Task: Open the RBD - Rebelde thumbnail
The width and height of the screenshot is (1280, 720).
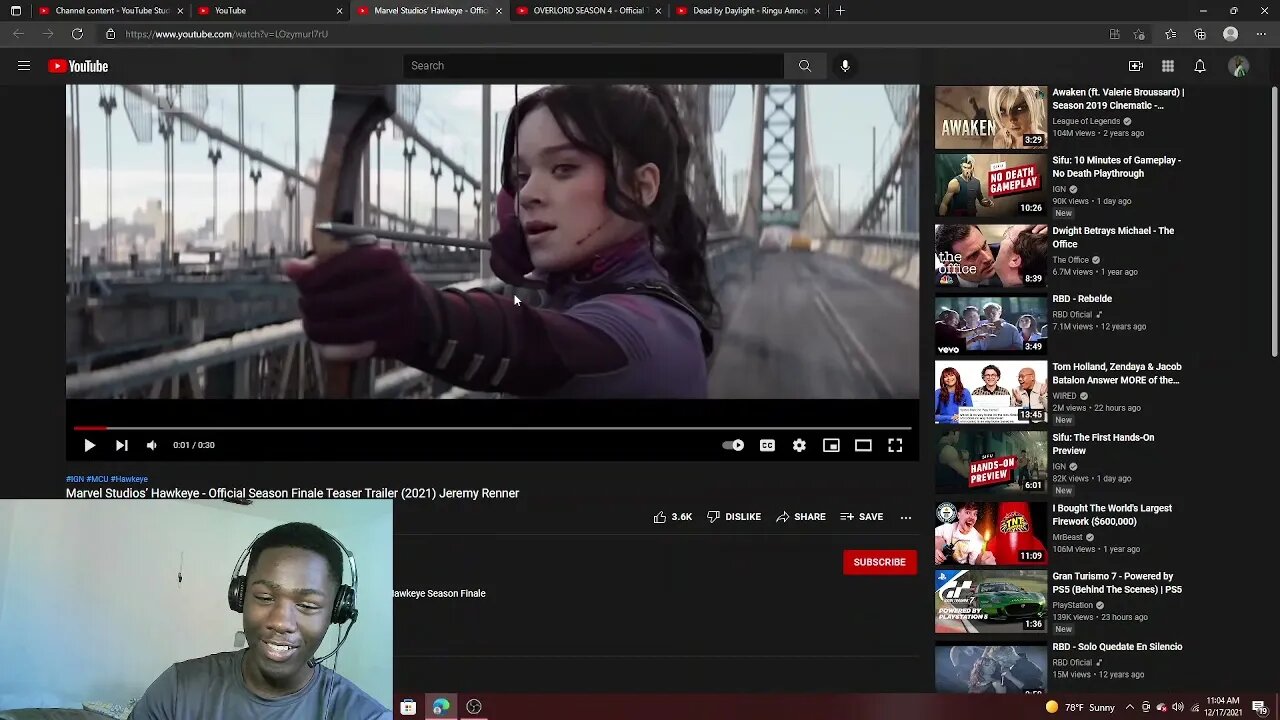Action: (x=991, y=325)
